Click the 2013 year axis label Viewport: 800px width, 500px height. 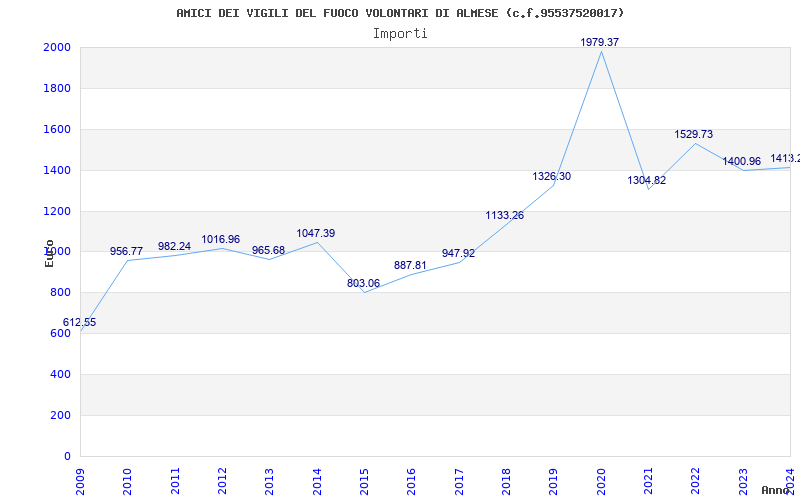[269, 482]
